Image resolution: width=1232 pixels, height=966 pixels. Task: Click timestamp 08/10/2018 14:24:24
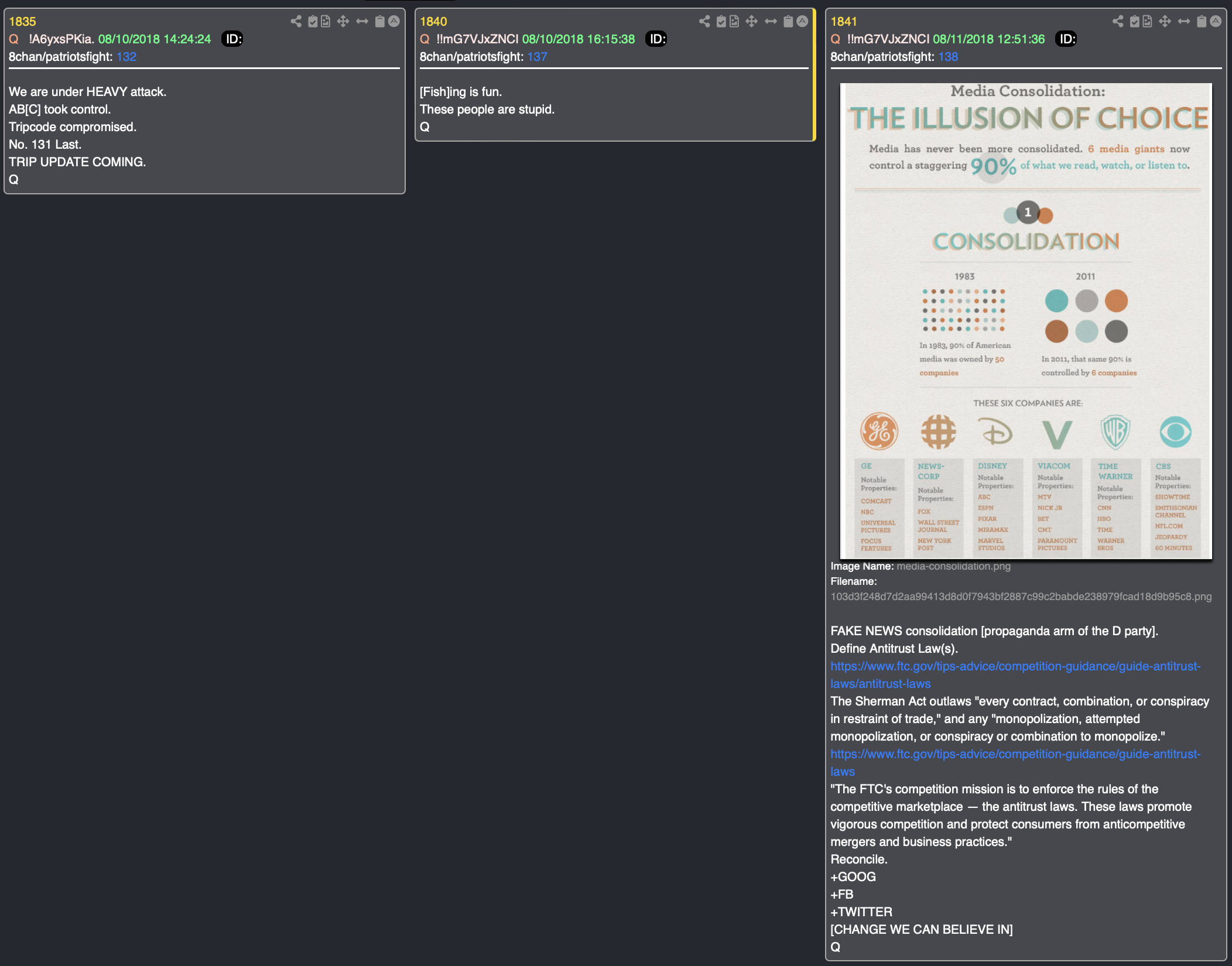(x=155, y=39)
